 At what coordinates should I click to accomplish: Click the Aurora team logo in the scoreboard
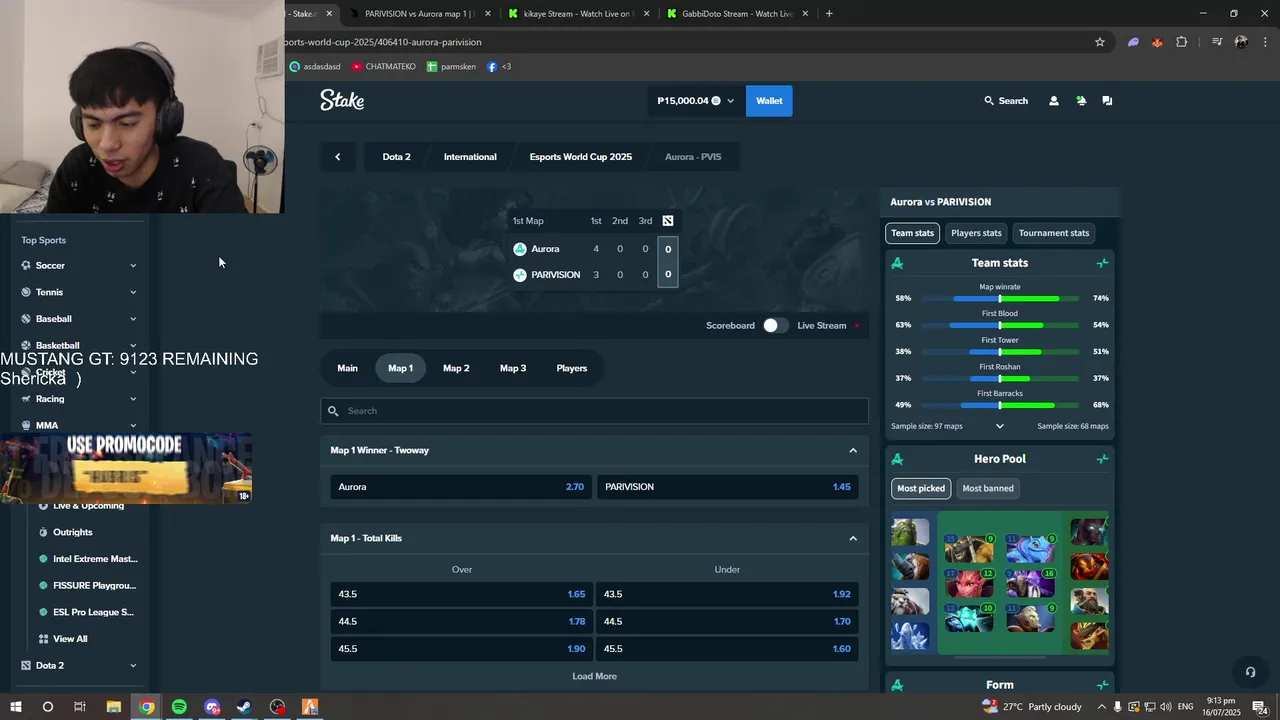point(520,249)
